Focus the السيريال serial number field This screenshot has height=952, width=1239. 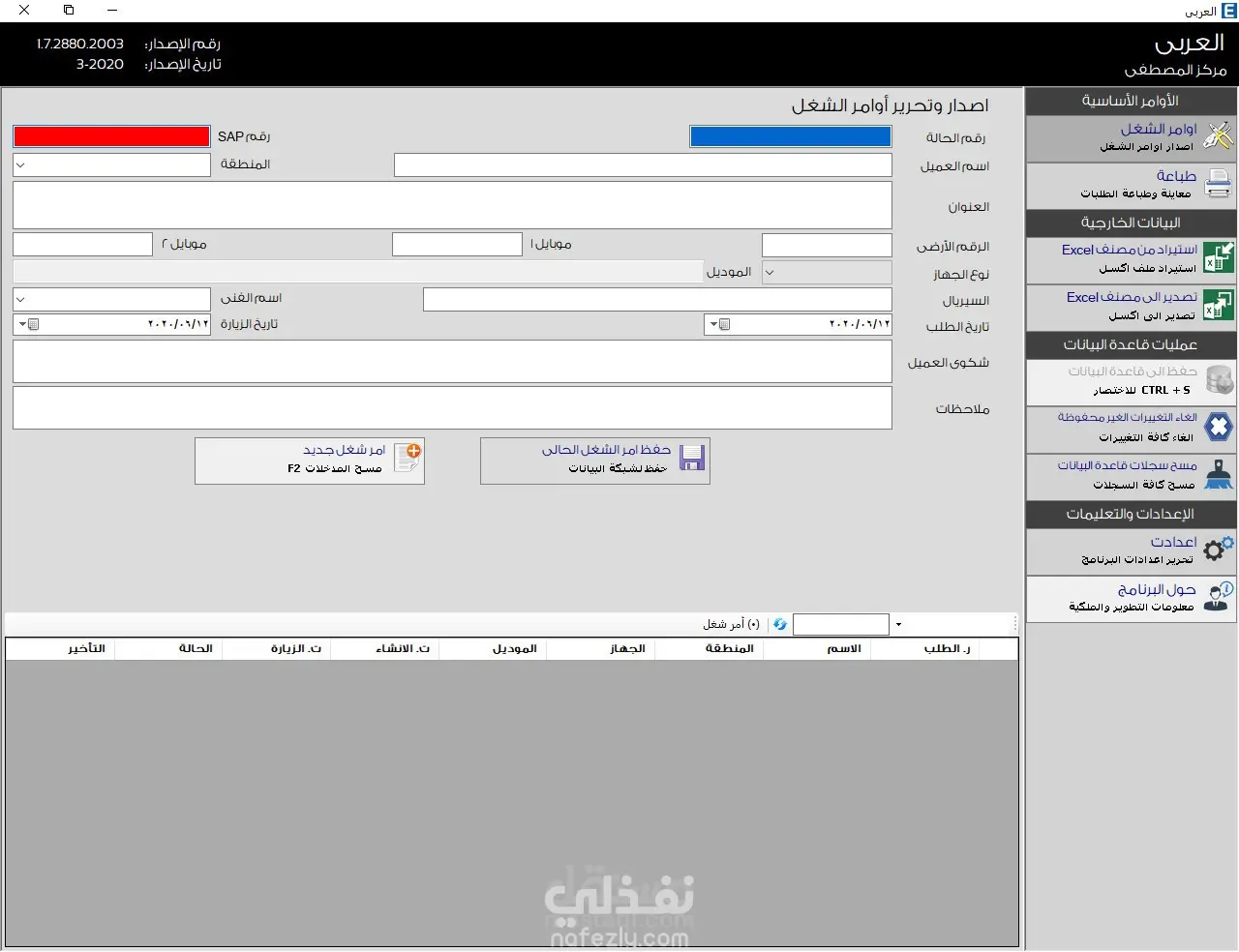click(x=657, y=299)
